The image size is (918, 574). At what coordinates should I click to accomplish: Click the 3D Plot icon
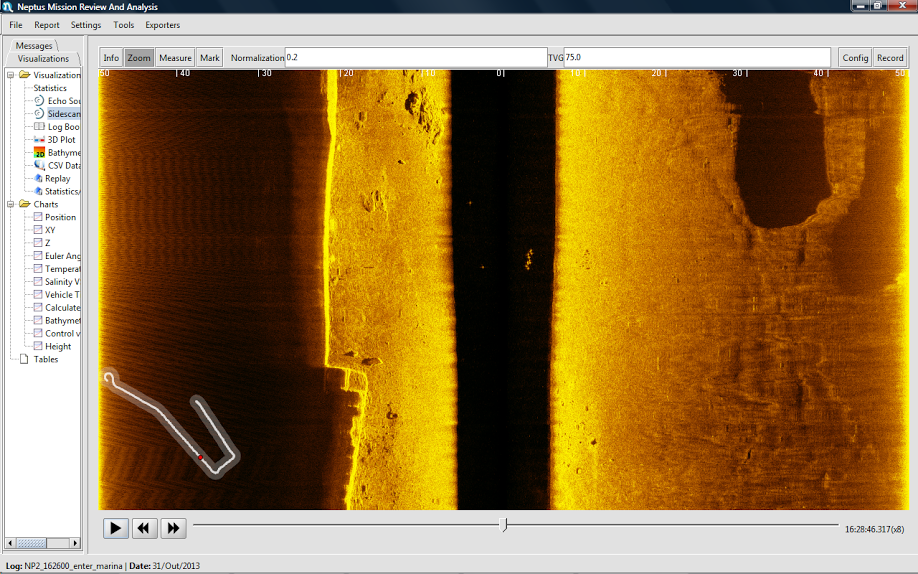[39, 139]
